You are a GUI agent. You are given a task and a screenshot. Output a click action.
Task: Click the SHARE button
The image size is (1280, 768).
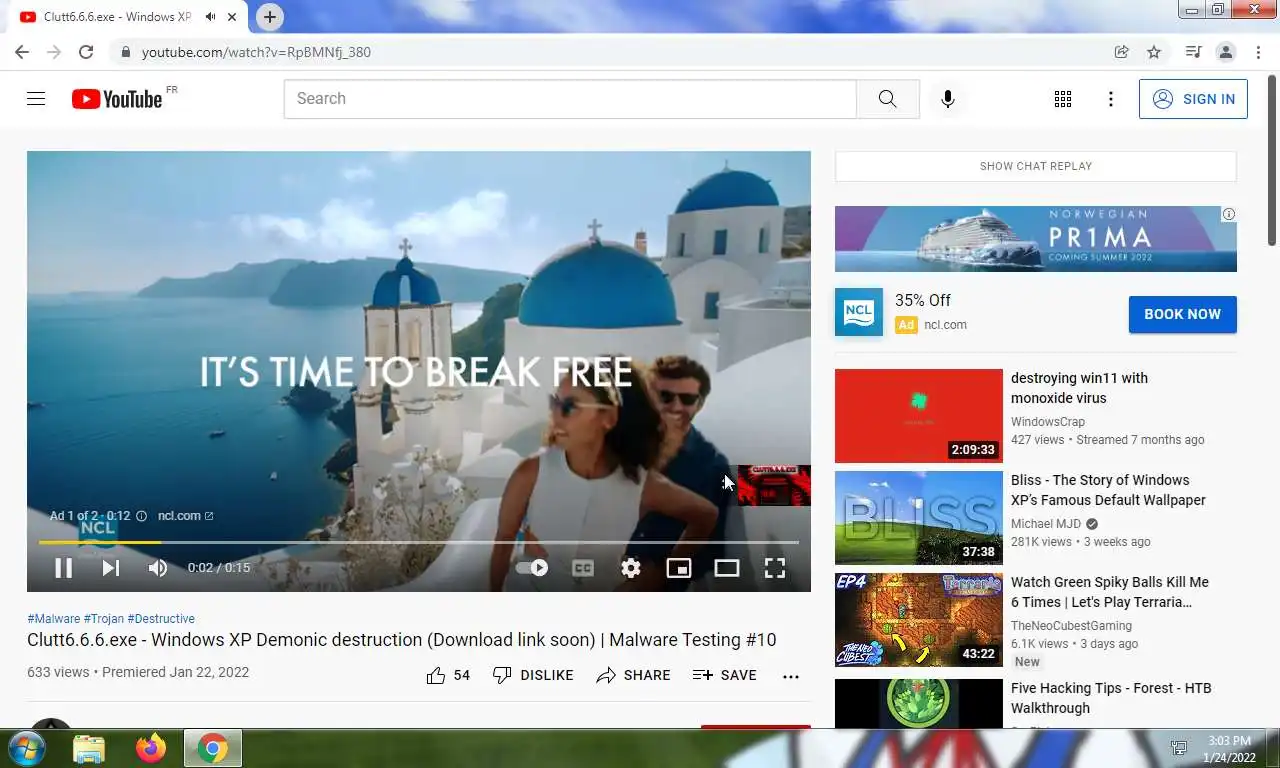tap(633, 675)
